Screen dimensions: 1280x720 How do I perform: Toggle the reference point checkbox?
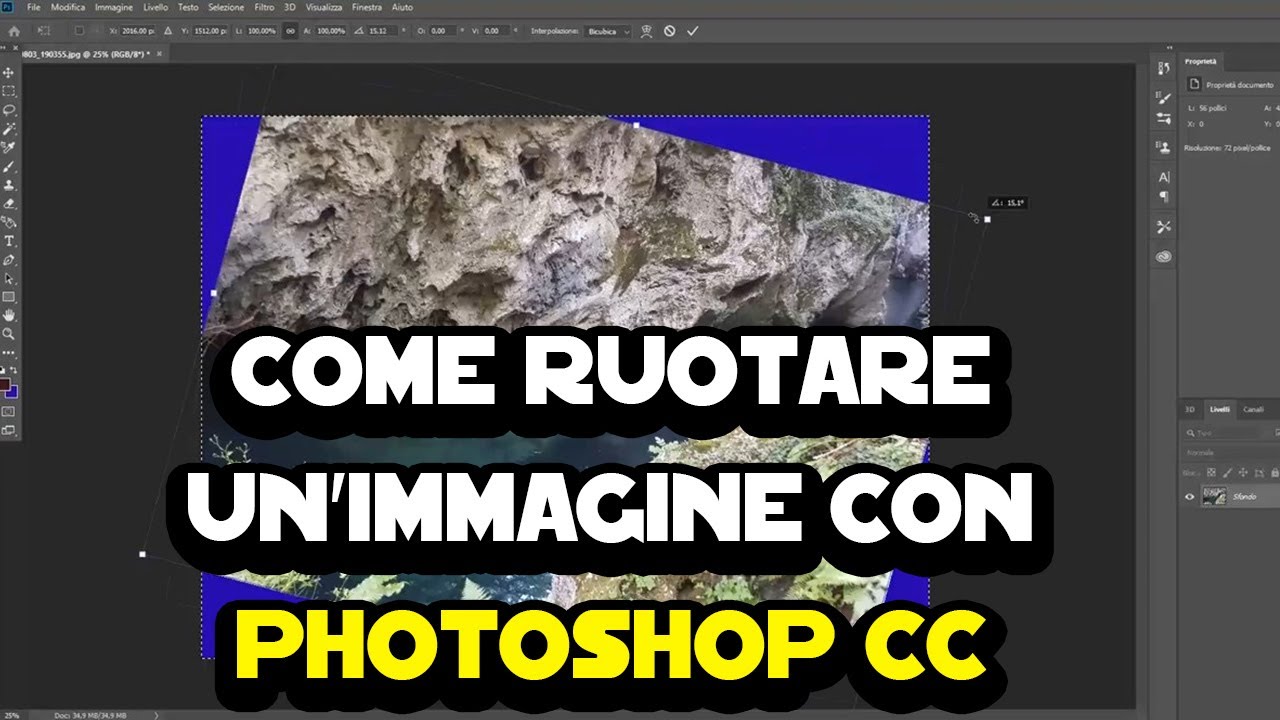[x=79, y=31]
